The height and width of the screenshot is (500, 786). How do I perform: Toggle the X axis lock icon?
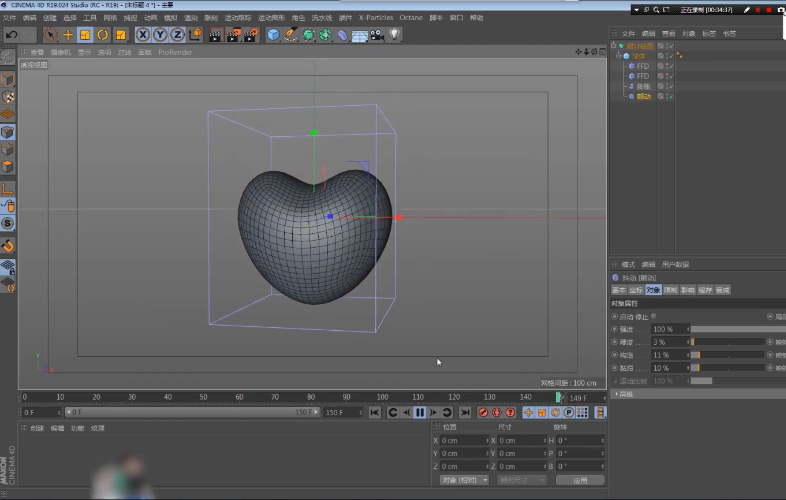coord(144,35)
